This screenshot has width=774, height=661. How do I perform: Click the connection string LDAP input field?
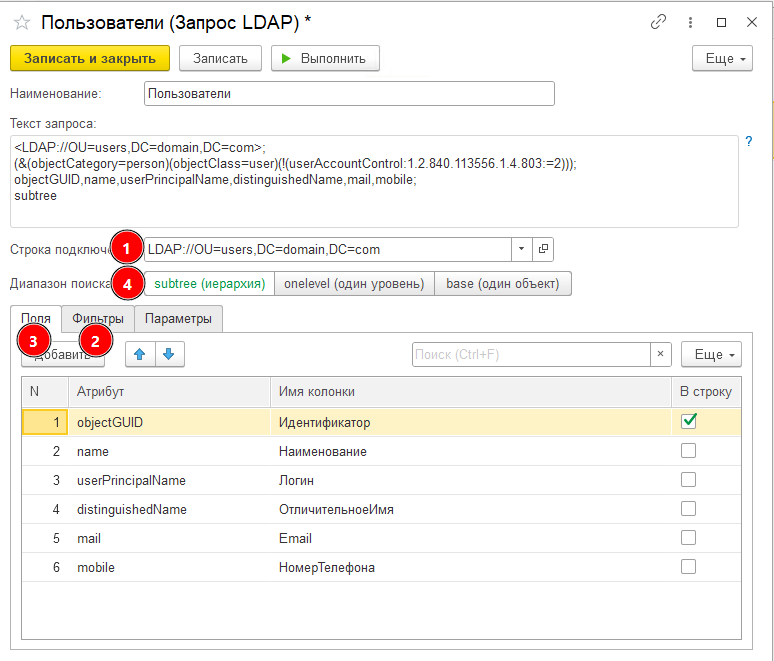coord(327,249)
